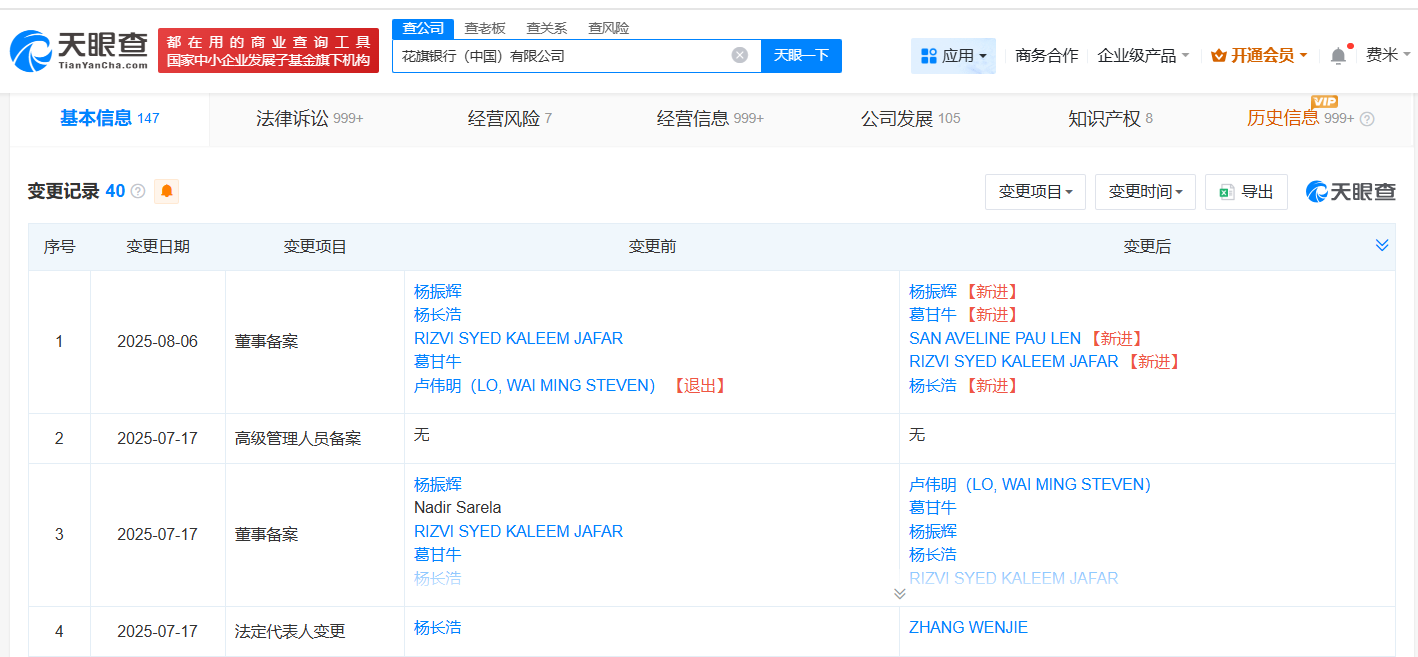Click the 变更后 column header
This screenshot has width=1418, height=657.
1147,246
